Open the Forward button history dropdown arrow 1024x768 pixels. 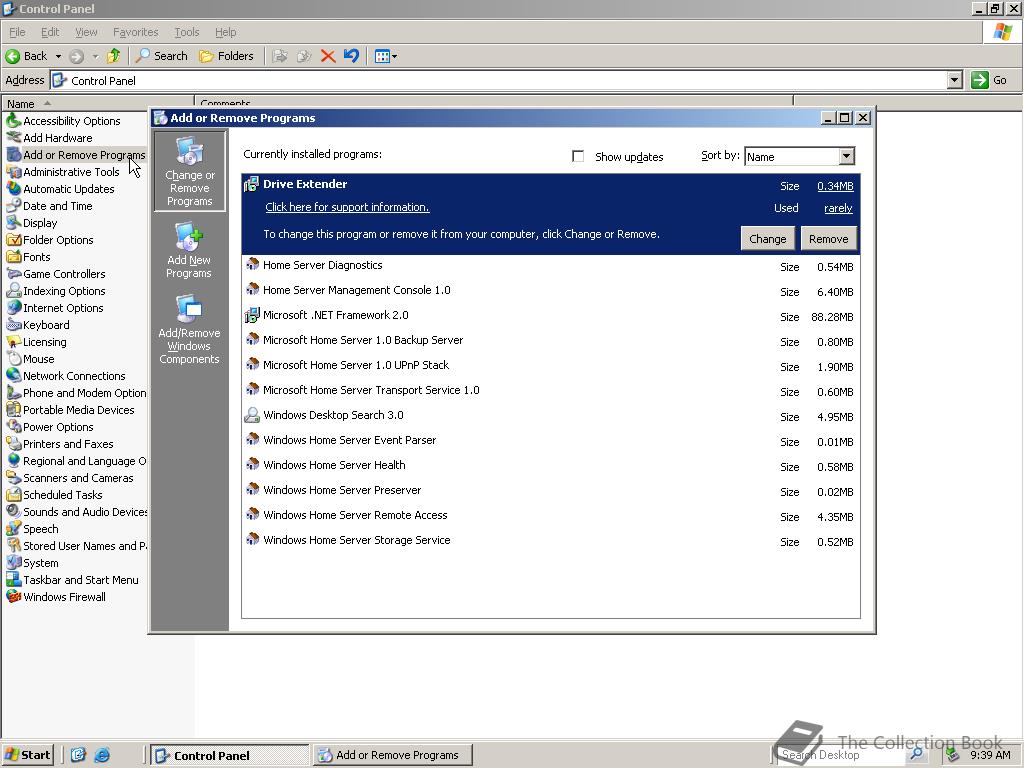coord(95,56)
